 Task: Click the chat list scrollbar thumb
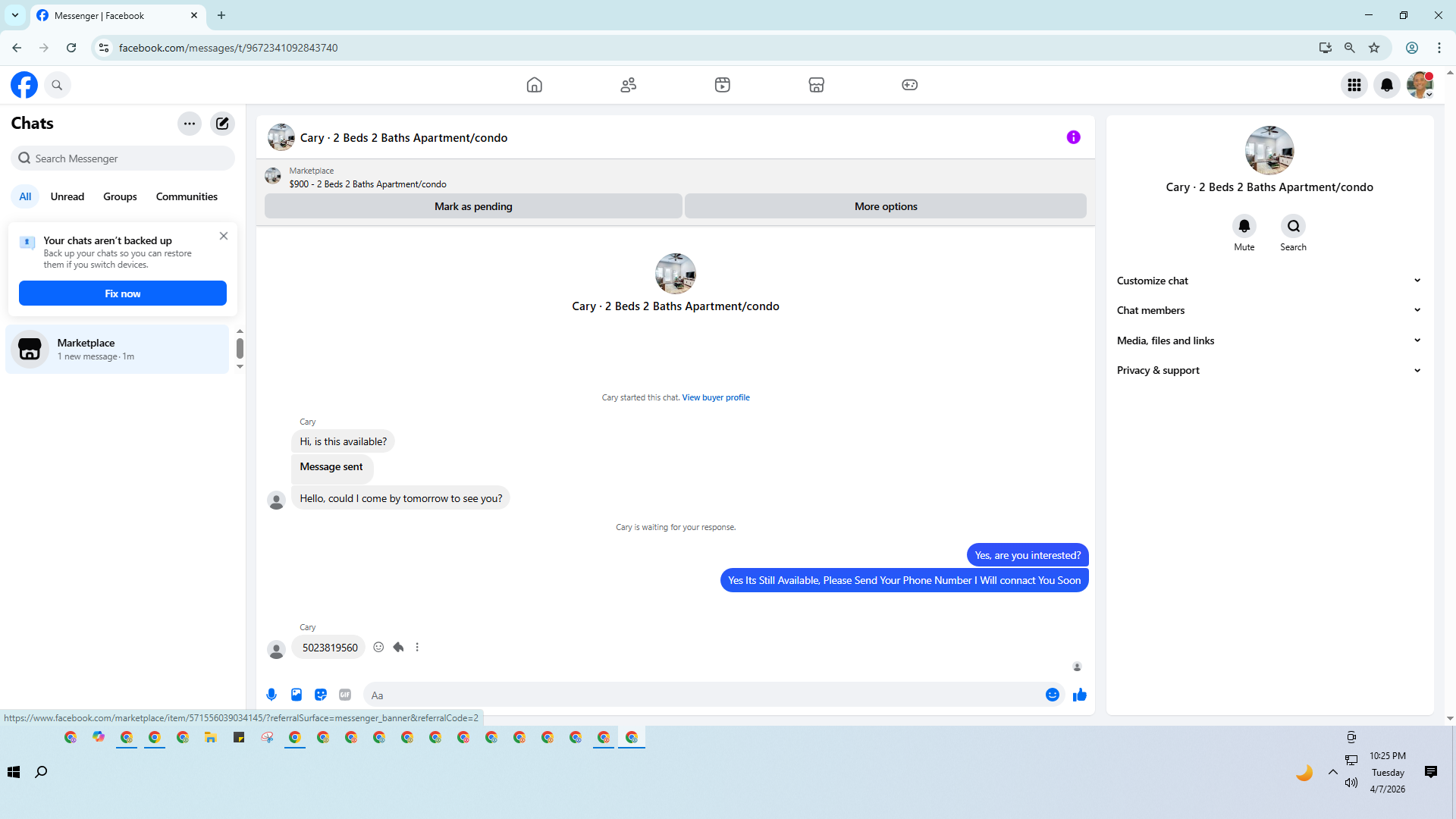tap(240, 348)
